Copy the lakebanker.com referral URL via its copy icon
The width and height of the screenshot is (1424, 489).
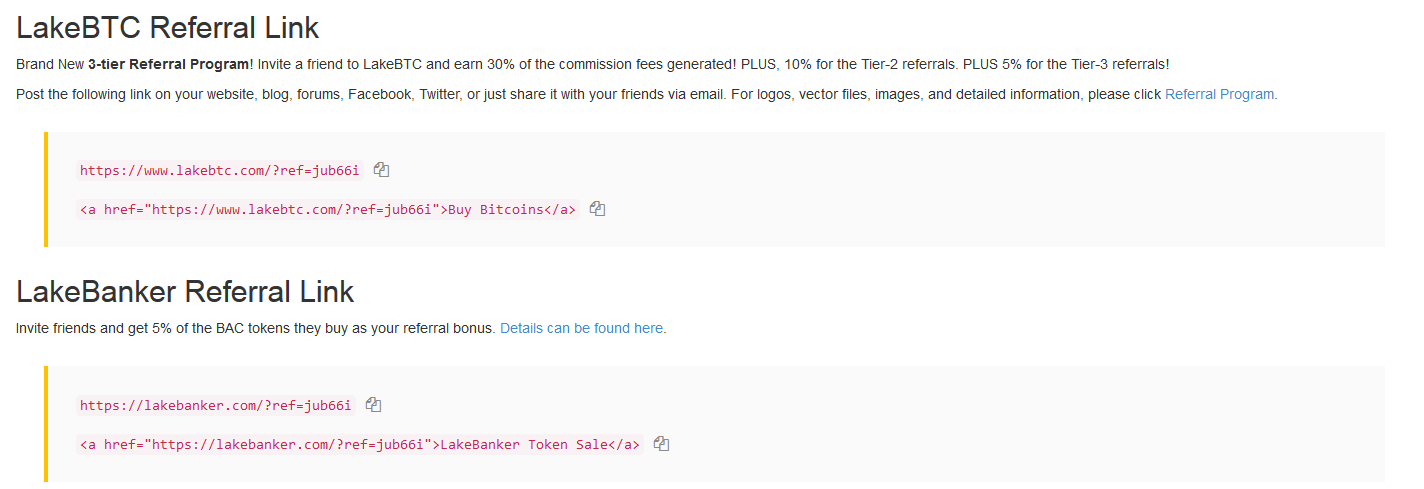(374, 405)
